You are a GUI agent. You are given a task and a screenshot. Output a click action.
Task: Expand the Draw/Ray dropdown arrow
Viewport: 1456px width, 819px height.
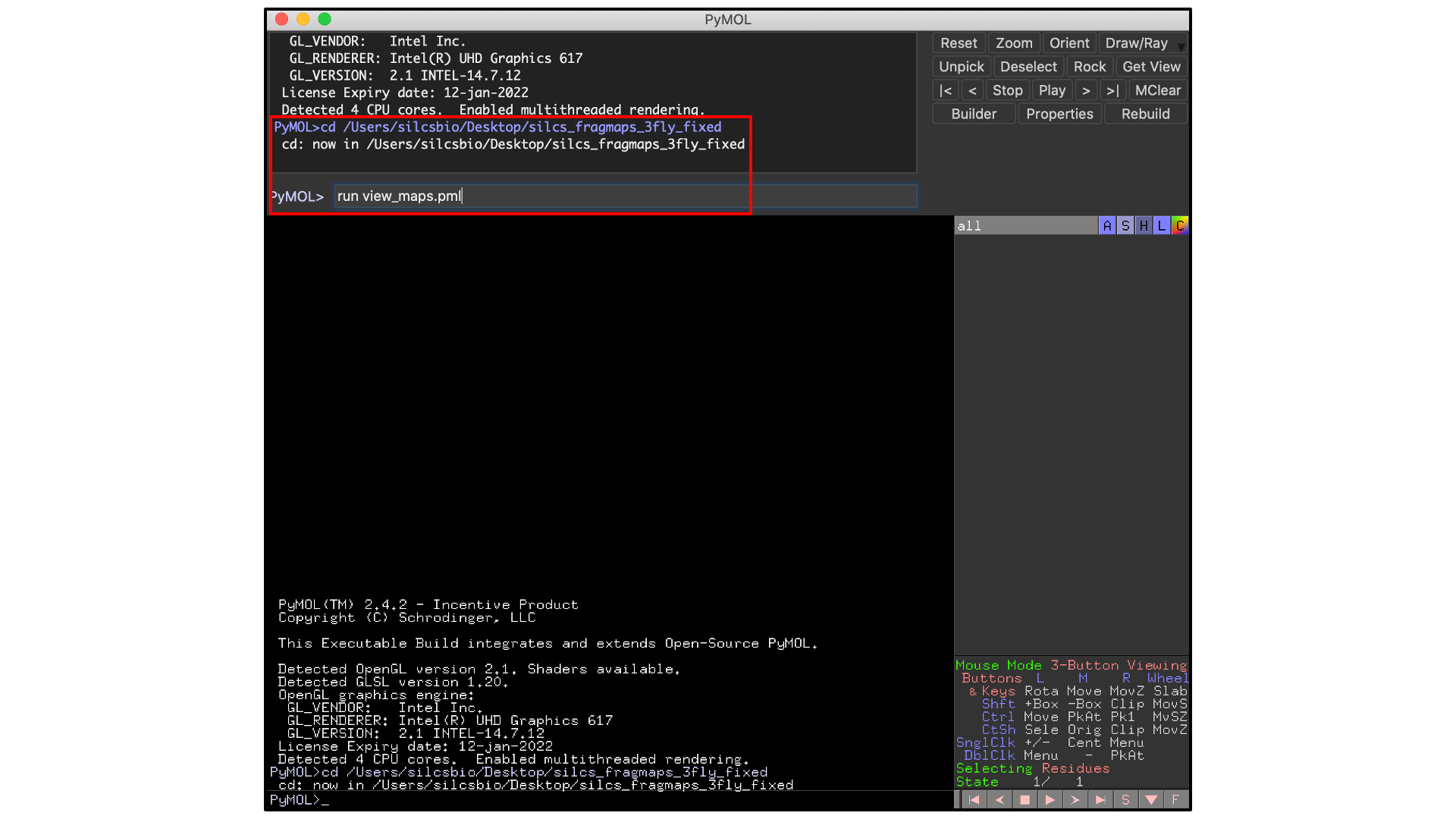pyautogui.click(x=1181, y=47)
